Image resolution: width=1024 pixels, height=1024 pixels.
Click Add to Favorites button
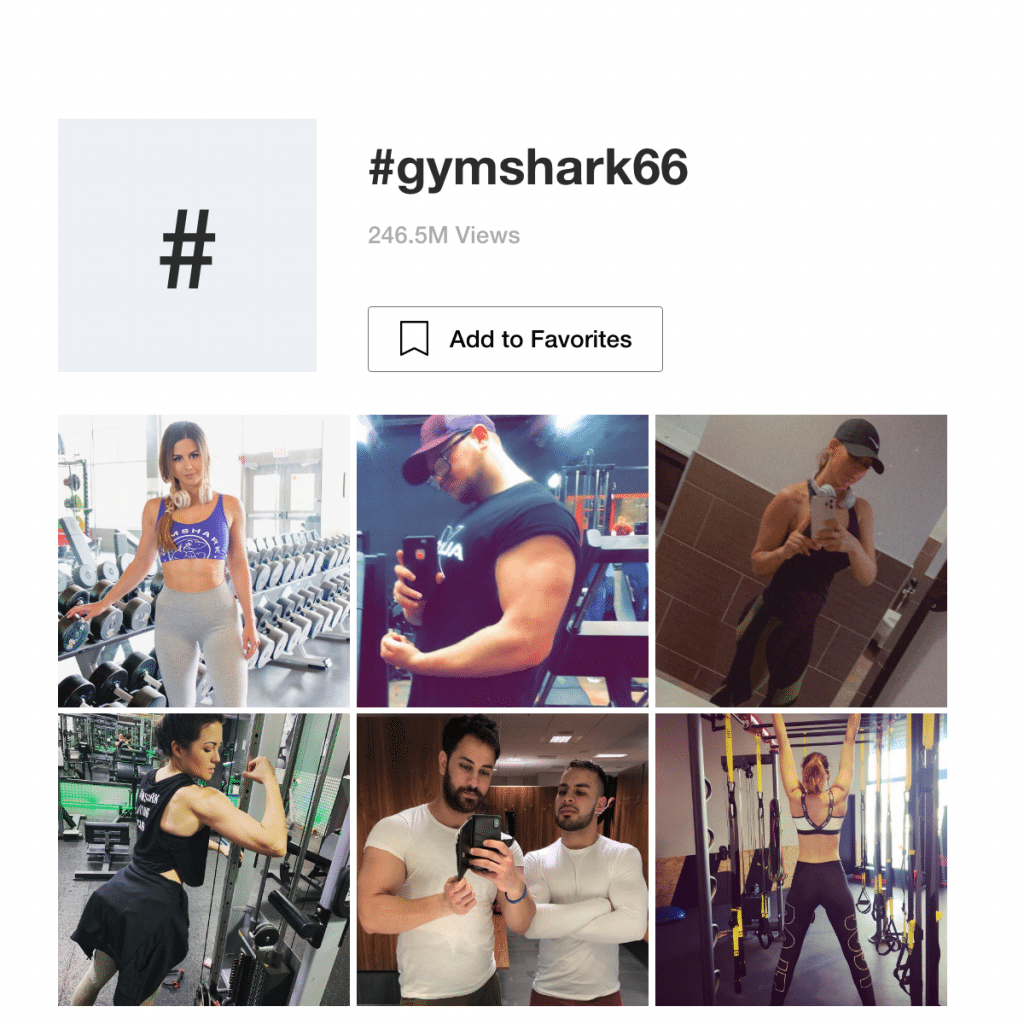[515, 339]
